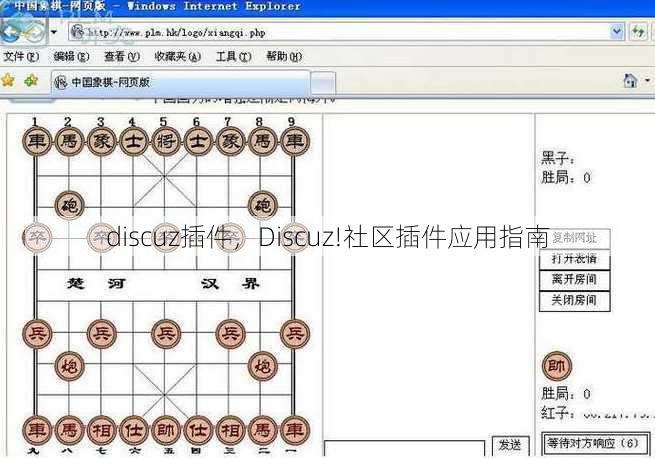Screen dimensions: 655x458
Task: Click the 复制网址 button
Action: coord(574,238)
